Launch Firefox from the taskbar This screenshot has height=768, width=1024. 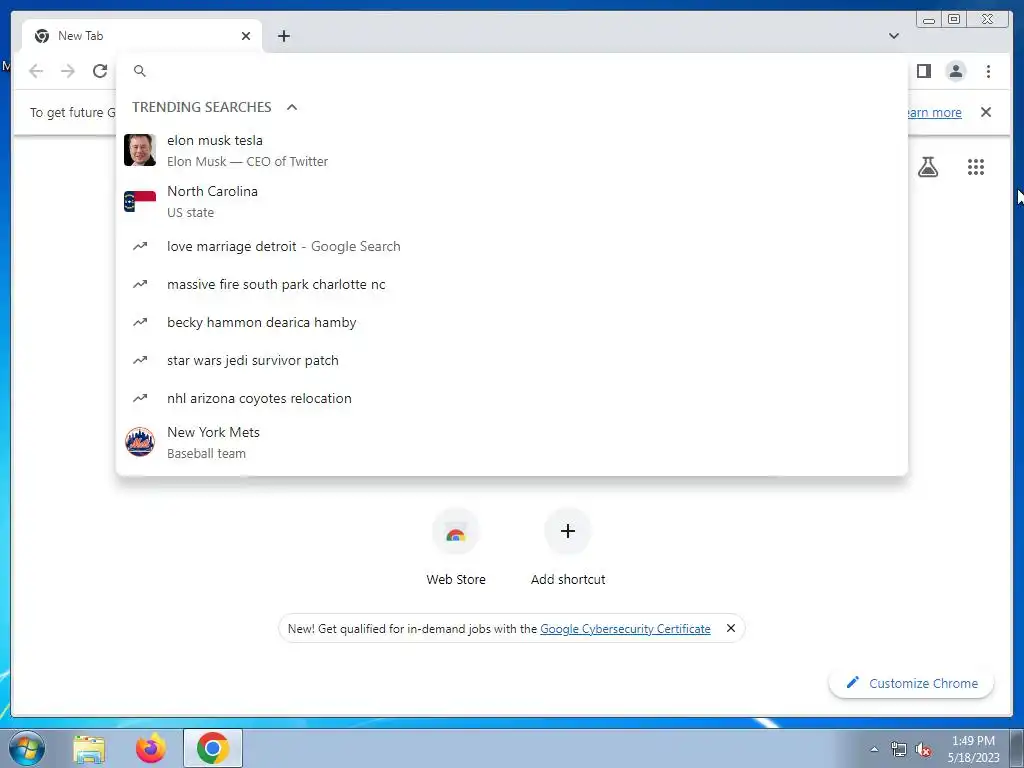click(x=151, y=748)
